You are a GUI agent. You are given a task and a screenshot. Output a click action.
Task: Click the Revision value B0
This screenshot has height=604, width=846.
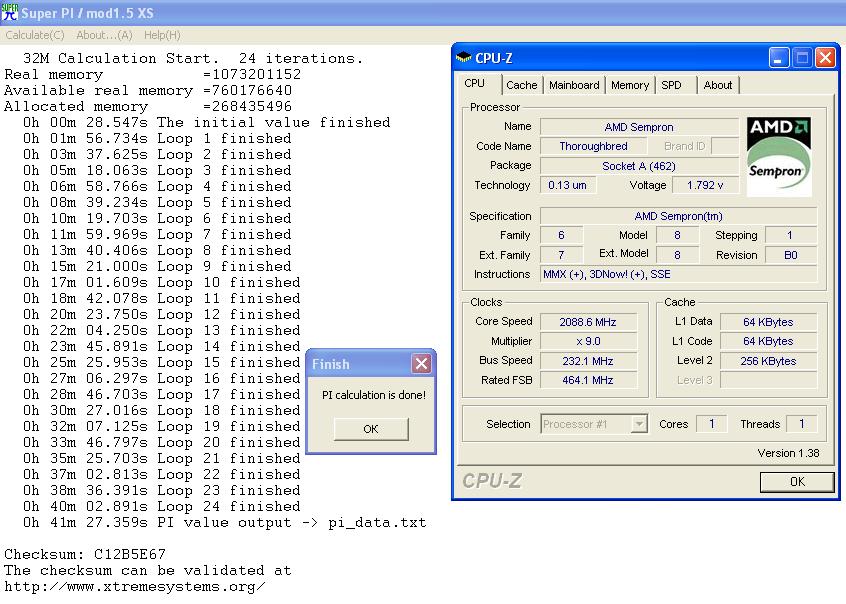coord(791,255)
